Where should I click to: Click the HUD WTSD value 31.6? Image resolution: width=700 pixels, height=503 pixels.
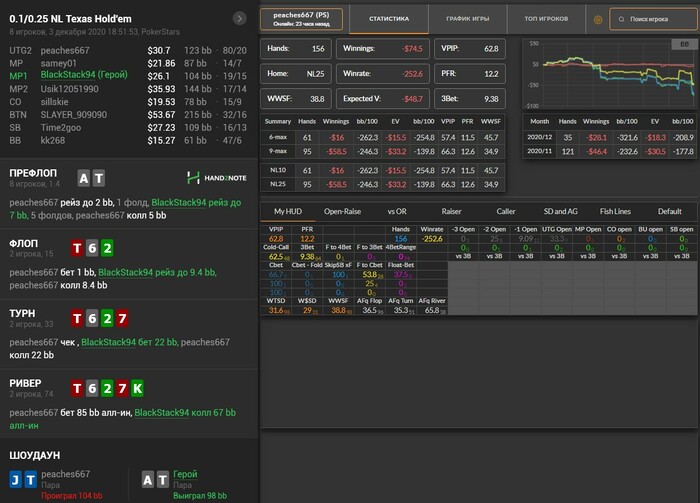277,310
